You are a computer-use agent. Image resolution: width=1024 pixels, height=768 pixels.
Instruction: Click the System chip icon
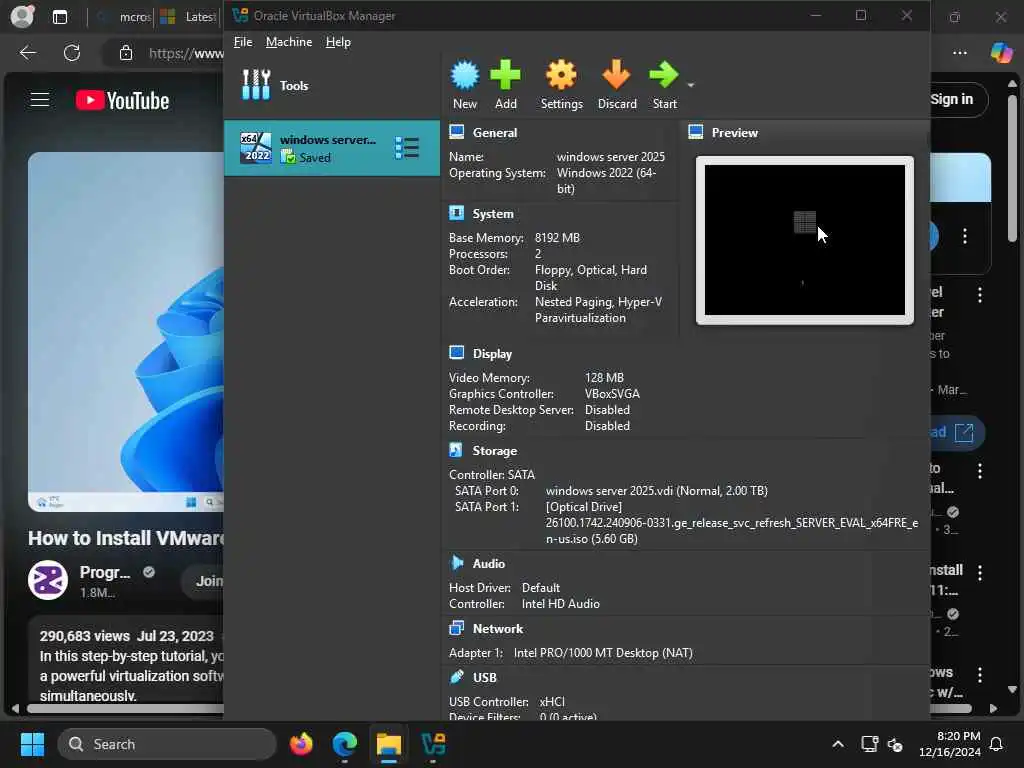[x=456, y=213]
